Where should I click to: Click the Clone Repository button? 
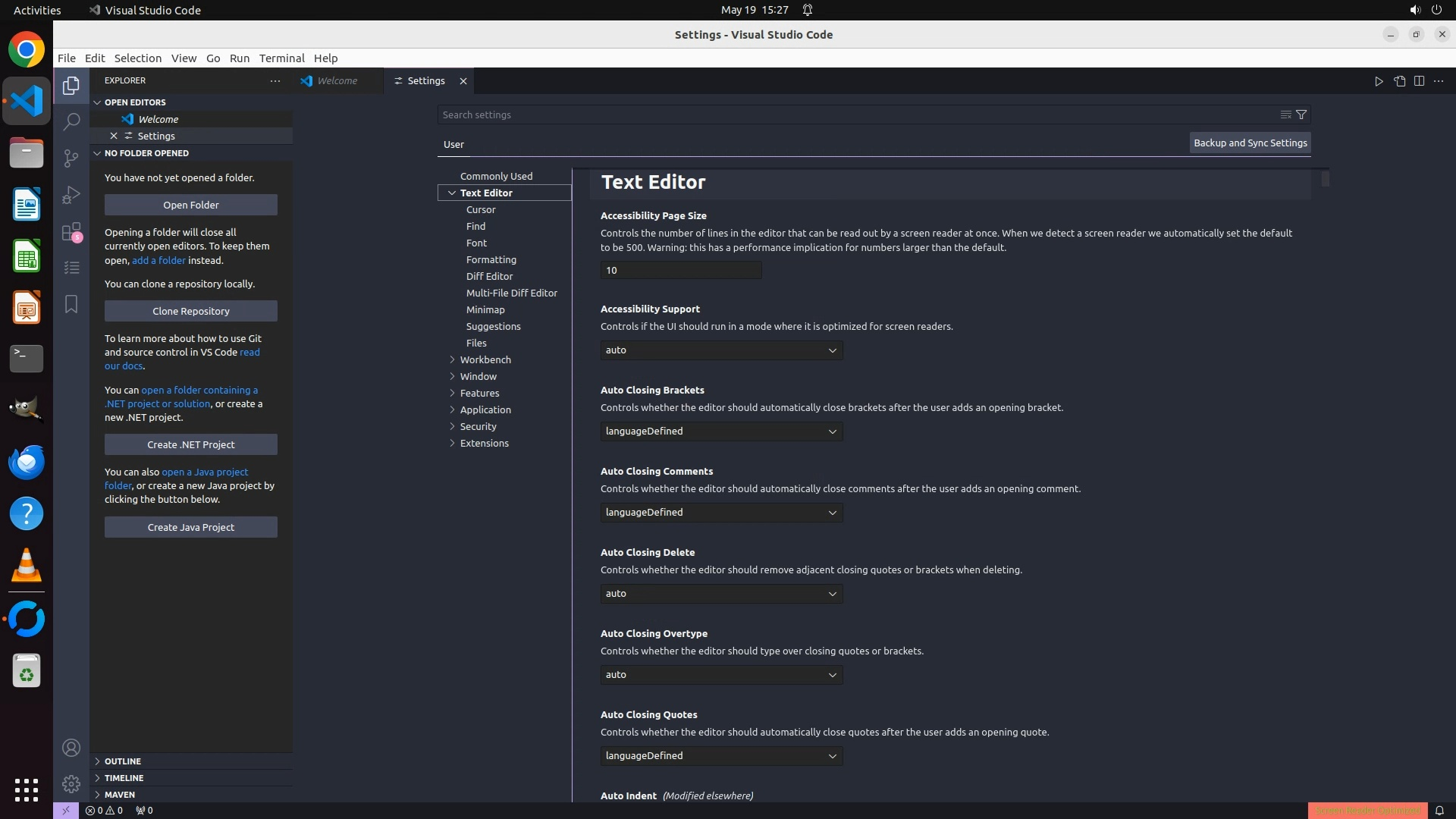click(191, 311)
